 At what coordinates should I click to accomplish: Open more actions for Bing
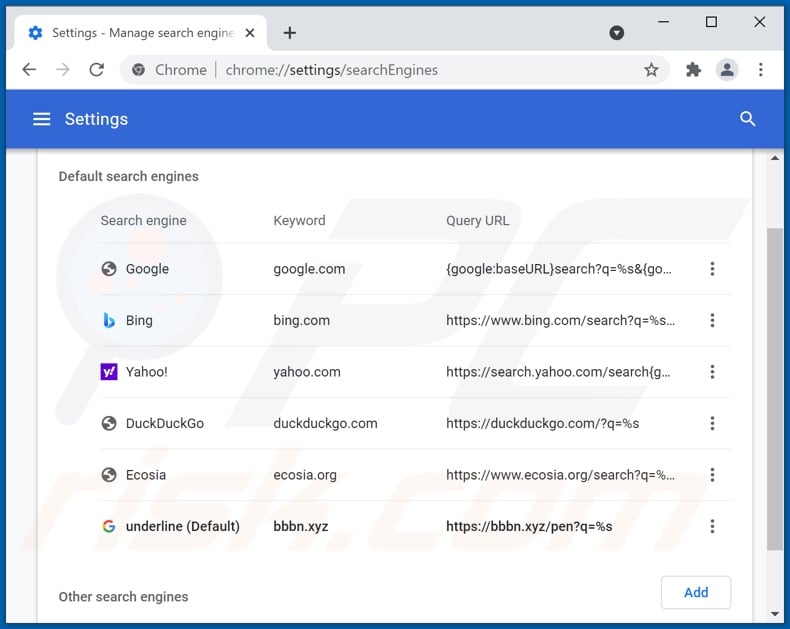coord(712,320)
